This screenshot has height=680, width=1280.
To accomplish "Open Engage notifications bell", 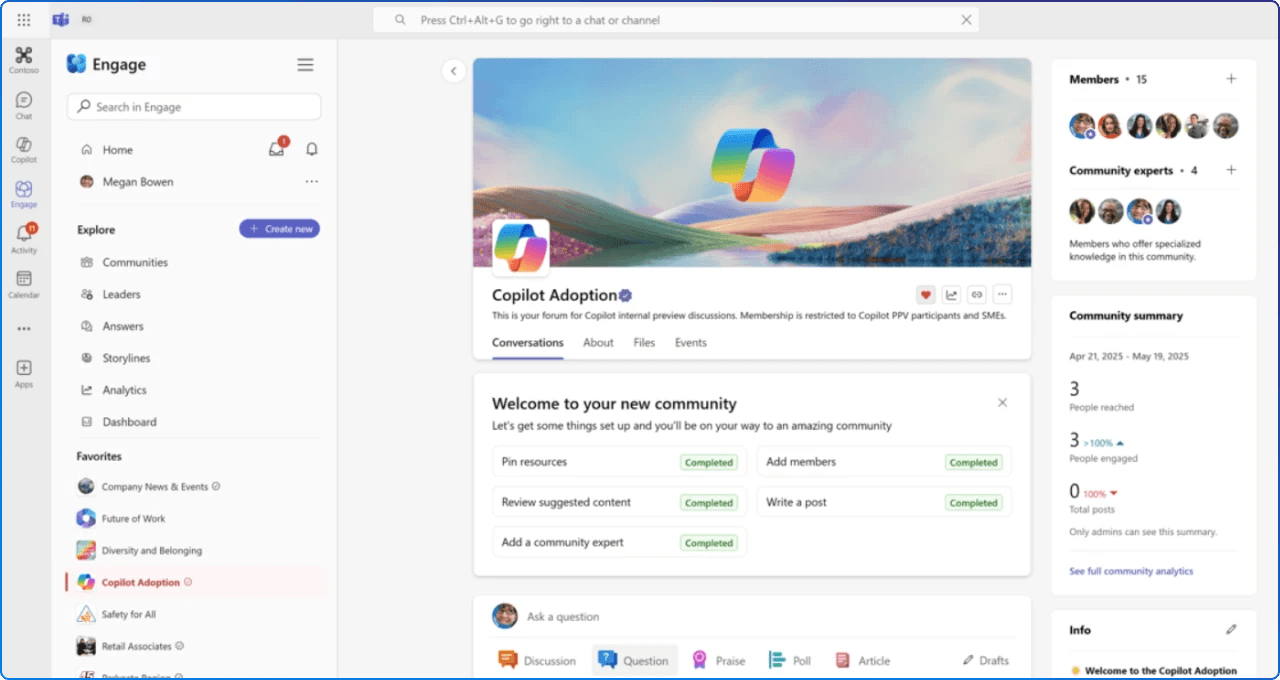I will 312,149.
